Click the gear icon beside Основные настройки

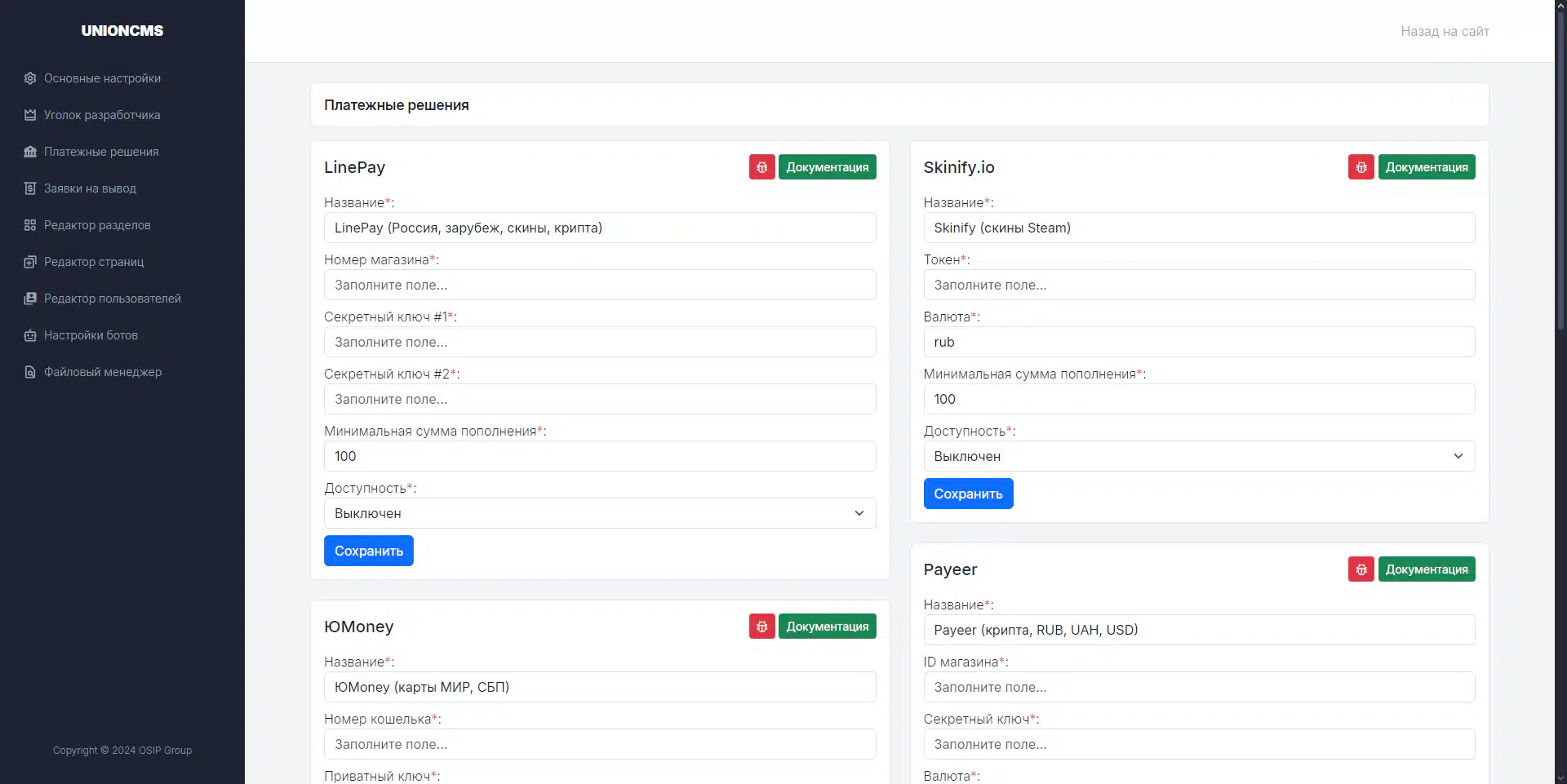click(x=30, y=78)
